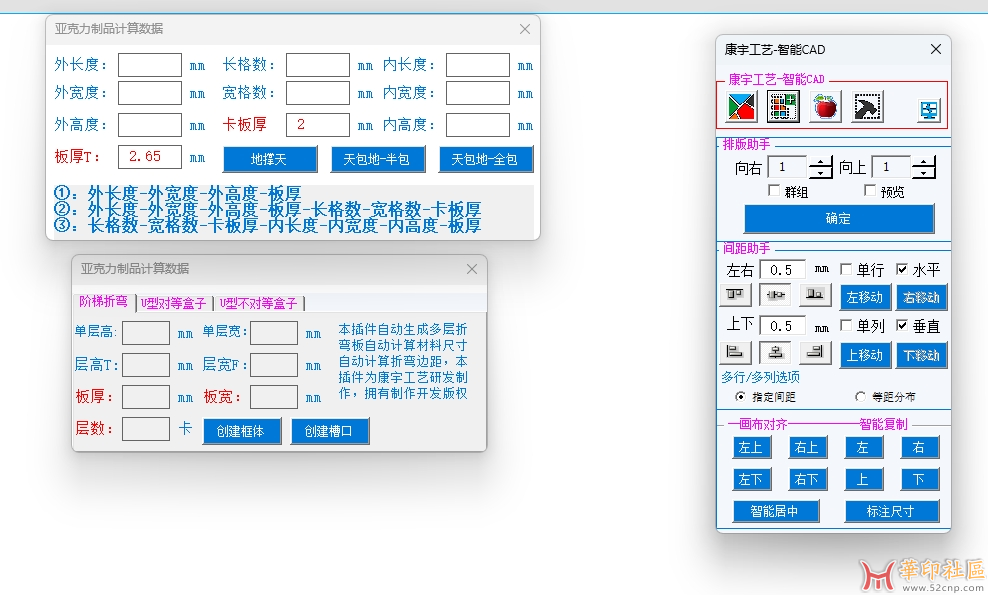Image resolution: width=988 pixels, height=595 pixels.
Task: Click the red apple icon
Action: 825,107
